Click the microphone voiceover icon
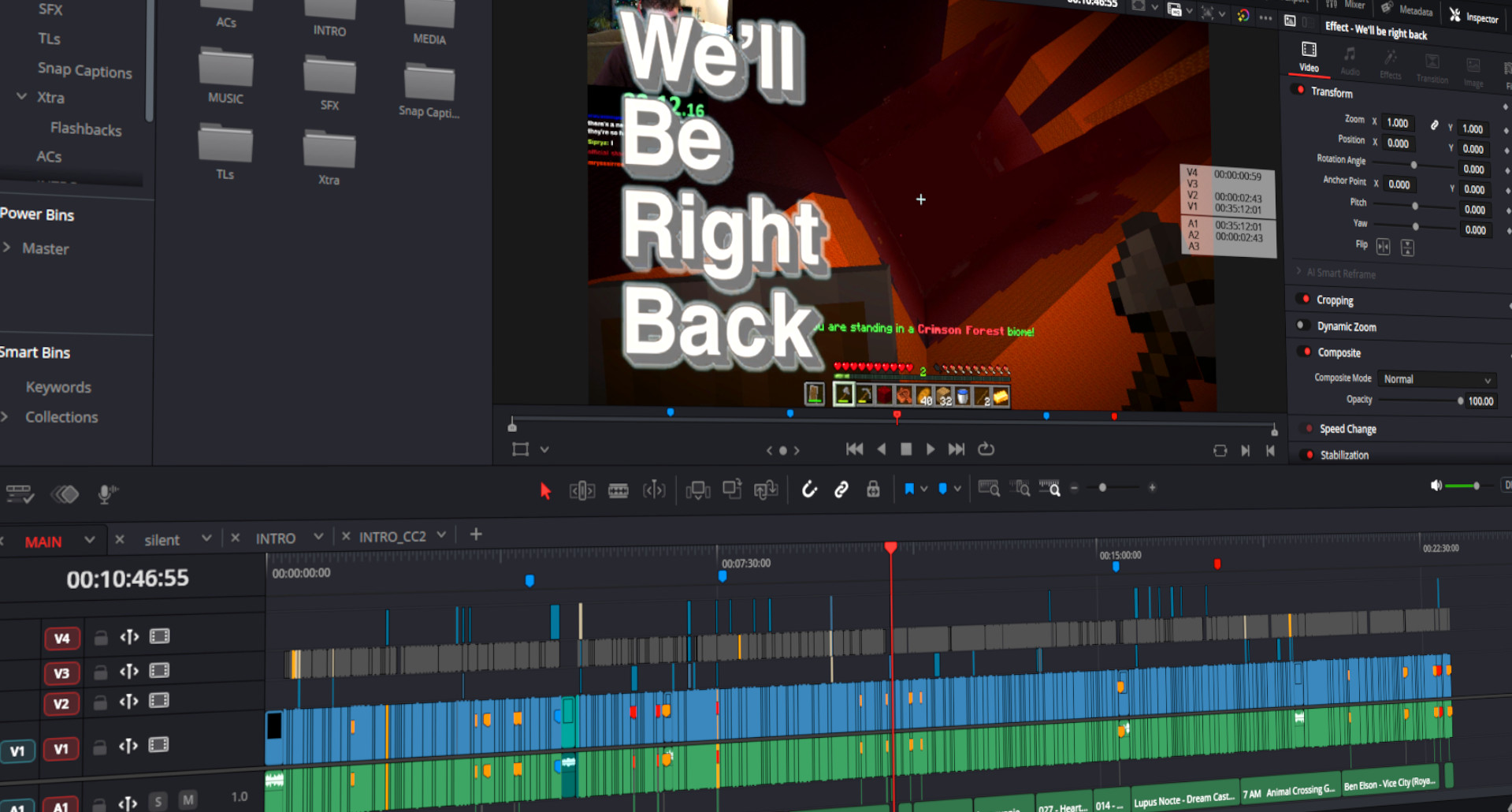Image resolution: width=1512 pixels, height=812 pixels. (x=107, y=494)
